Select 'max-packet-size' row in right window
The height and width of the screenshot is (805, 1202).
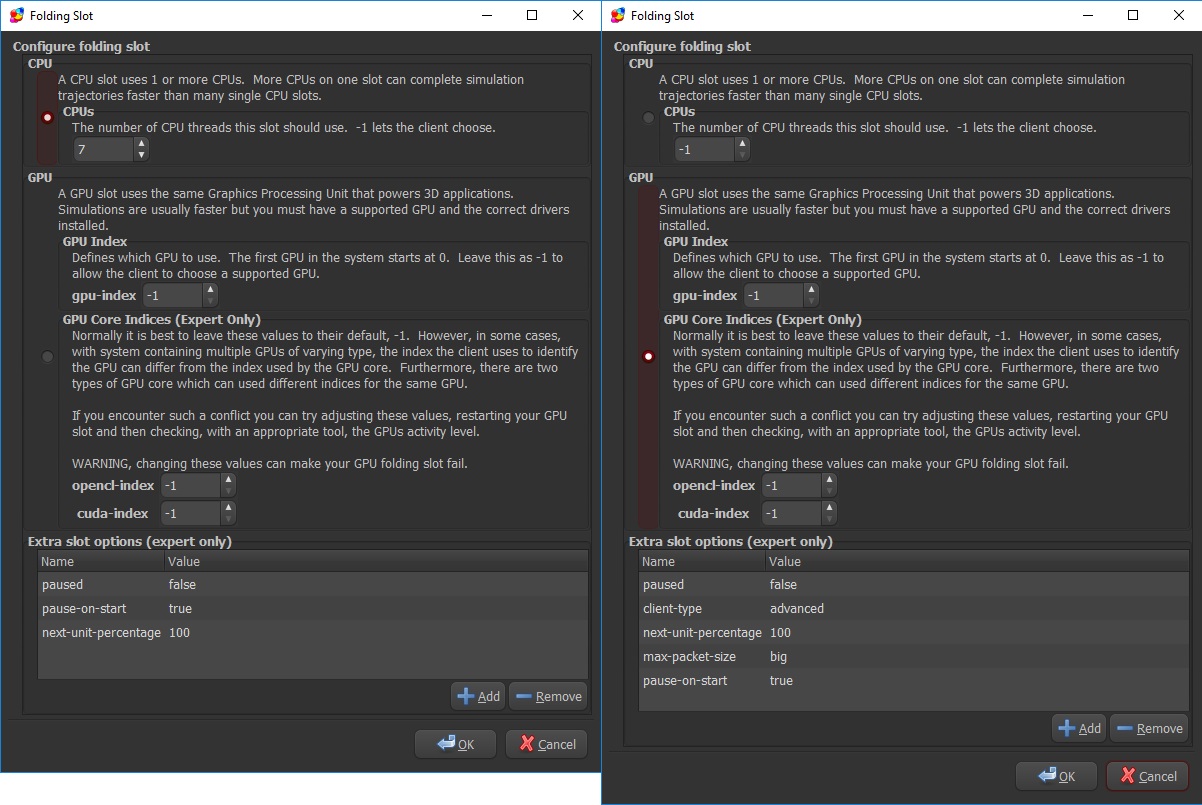[x=914, y=657]
